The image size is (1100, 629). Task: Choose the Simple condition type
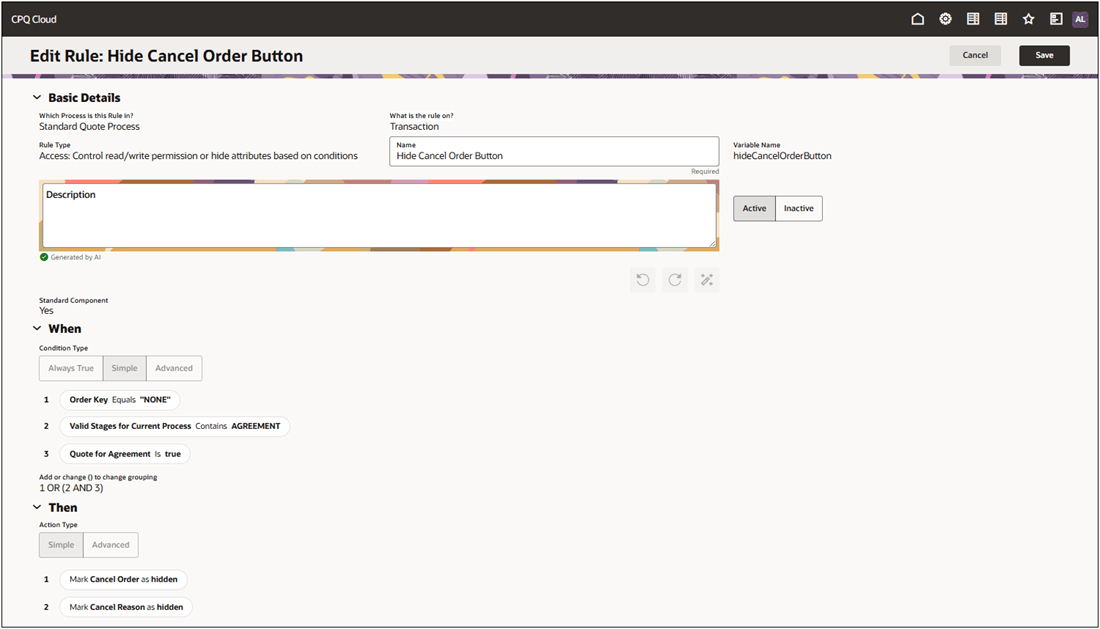tap(124, 368)
